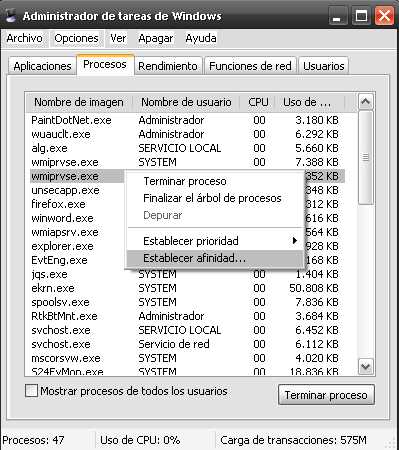The height and width of the screenshot is (450, 399).
Task: Sort by the CPU column header
Action: (x=258, y=102)
